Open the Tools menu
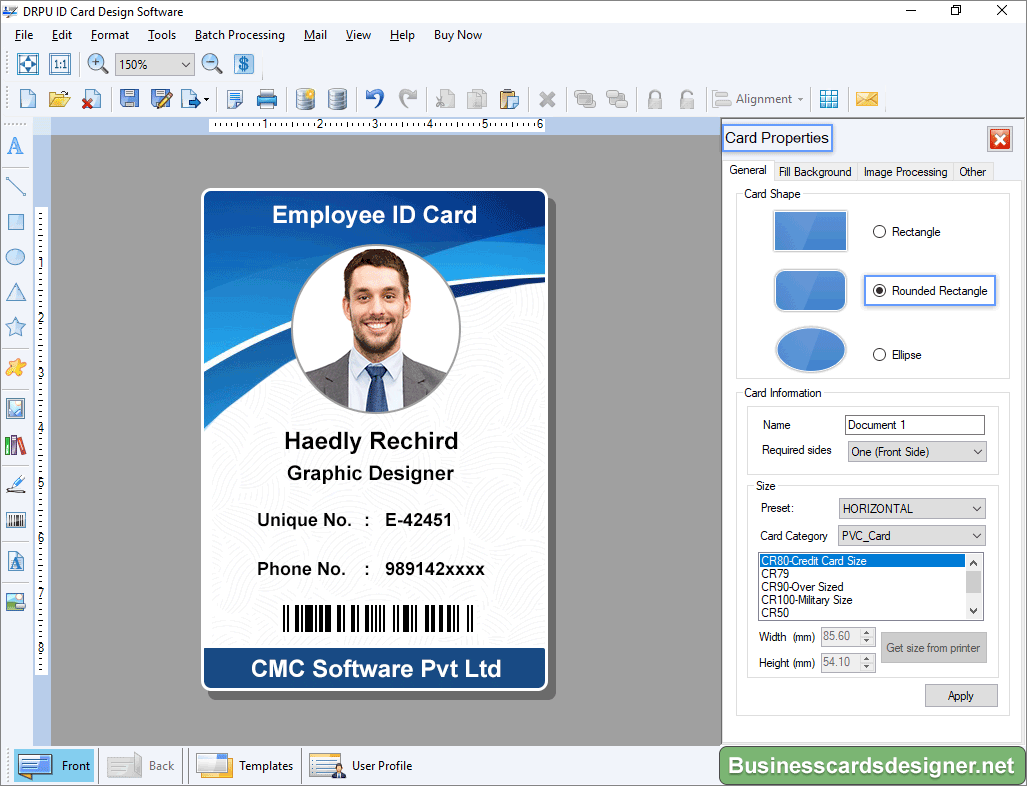Screen dimensions: 1027x786 pos(162,35)
